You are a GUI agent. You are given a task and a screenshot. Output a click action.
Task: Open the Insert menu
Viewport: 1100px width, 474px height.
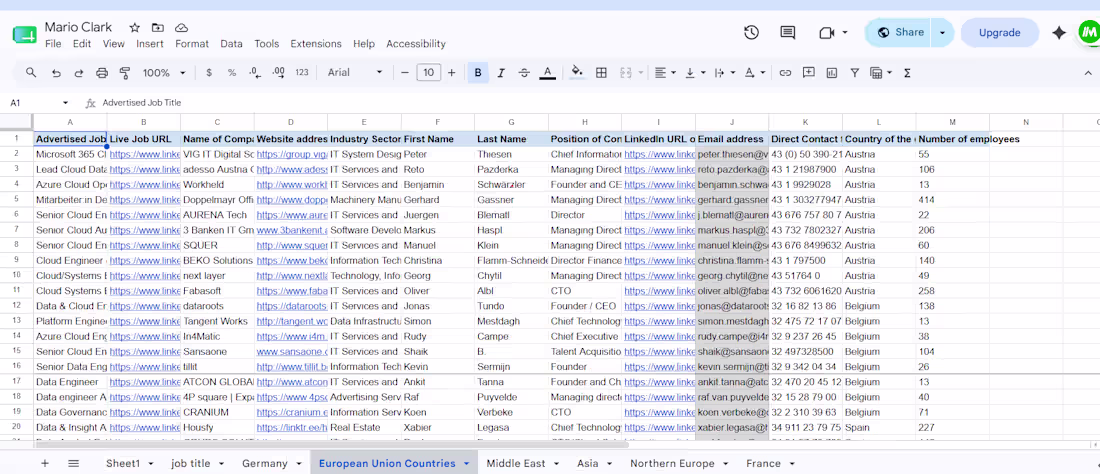point(149,43)
